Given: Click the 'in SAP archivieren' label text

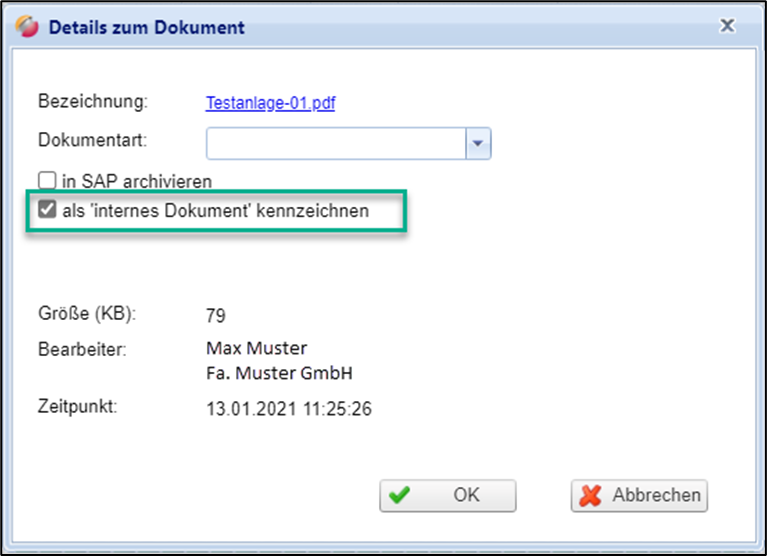Looking at the screenshot, I should [x=136, y=181].
